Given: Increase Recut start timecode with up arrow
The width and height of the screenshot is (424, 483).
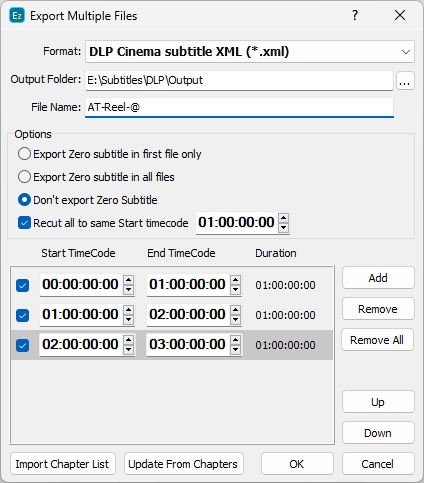Looking at the screenshot, I should 283,218.
